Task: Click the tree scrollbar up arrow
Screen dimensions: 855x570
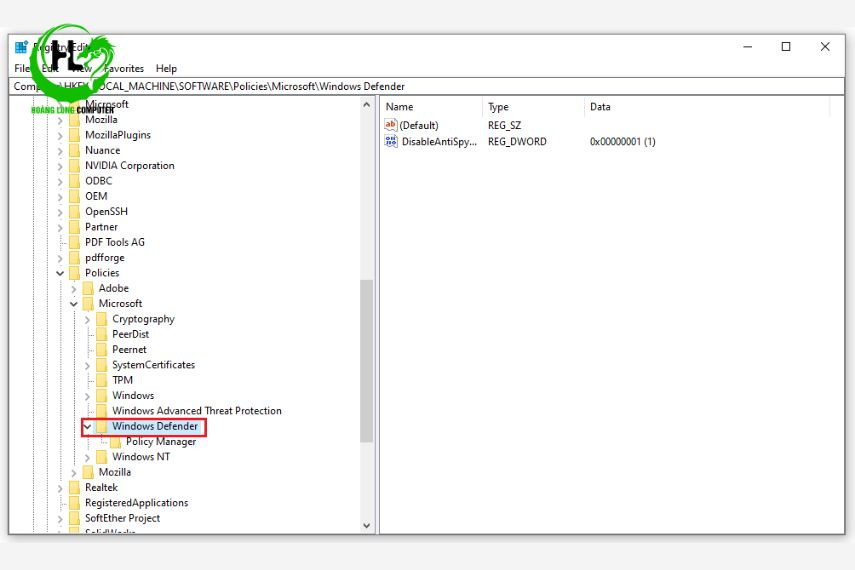Action: pyautogui.click(x=367, y=105)
